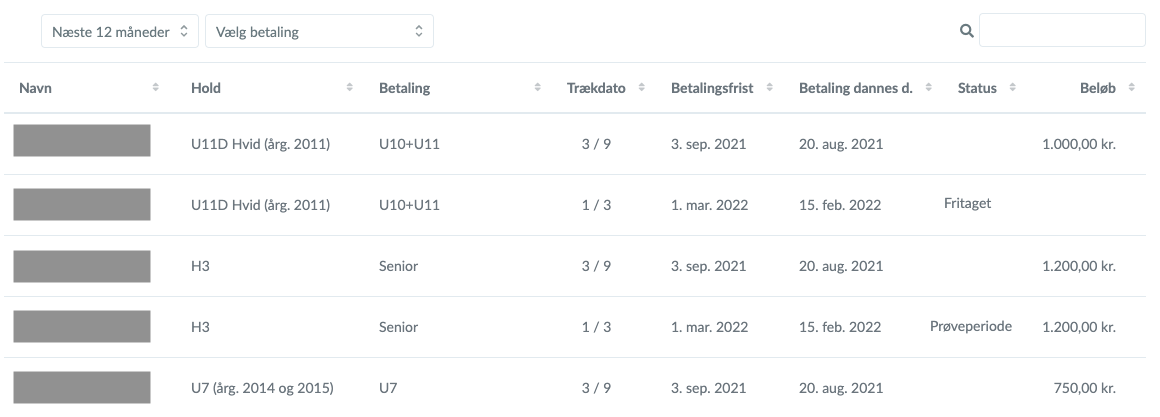Viewport: 1160px width, 417px height.
Task: Click Betaling dannes d. sort icon
Action: coord(929,88)
